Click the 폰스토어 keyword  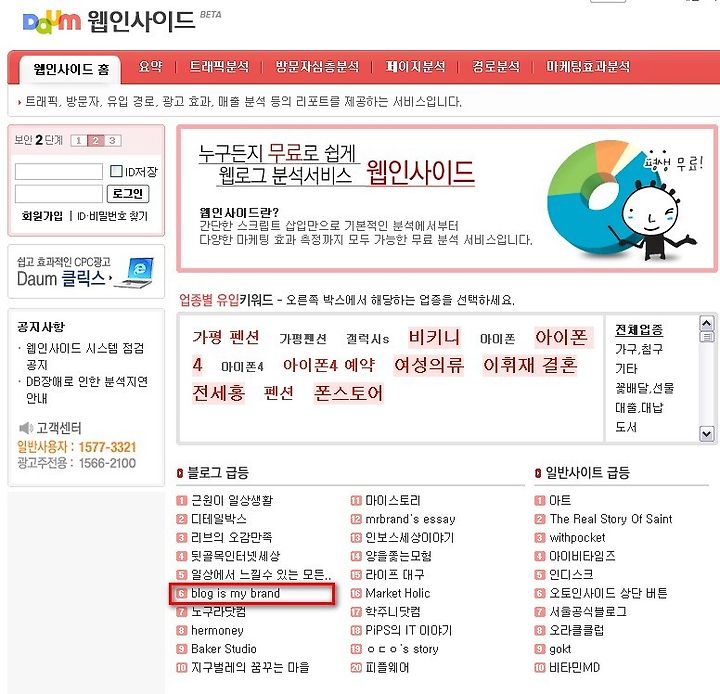(x=349, y=393)
